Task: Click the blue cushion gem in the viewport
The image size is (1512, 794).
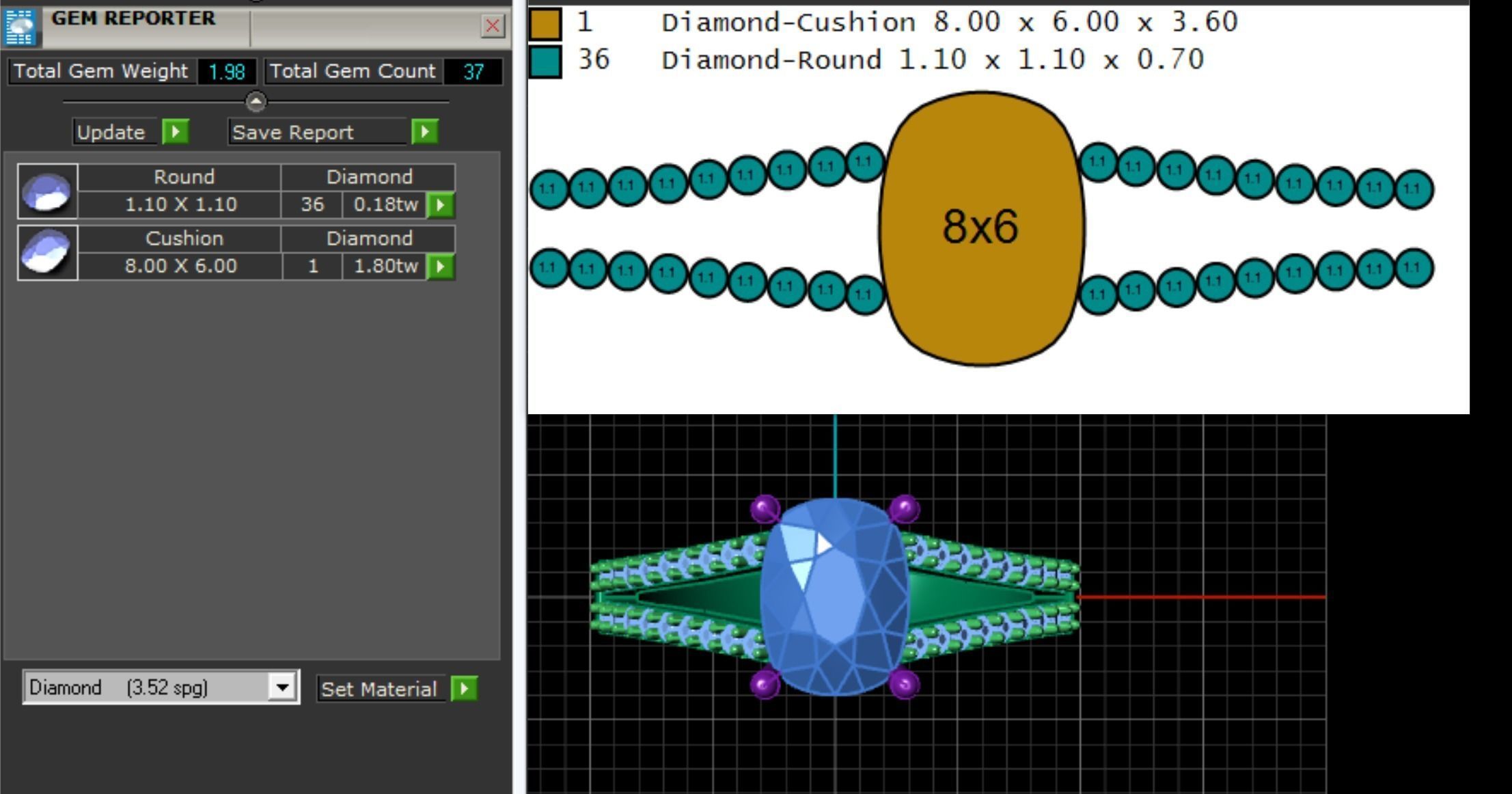Action: (x=834, y=596)
